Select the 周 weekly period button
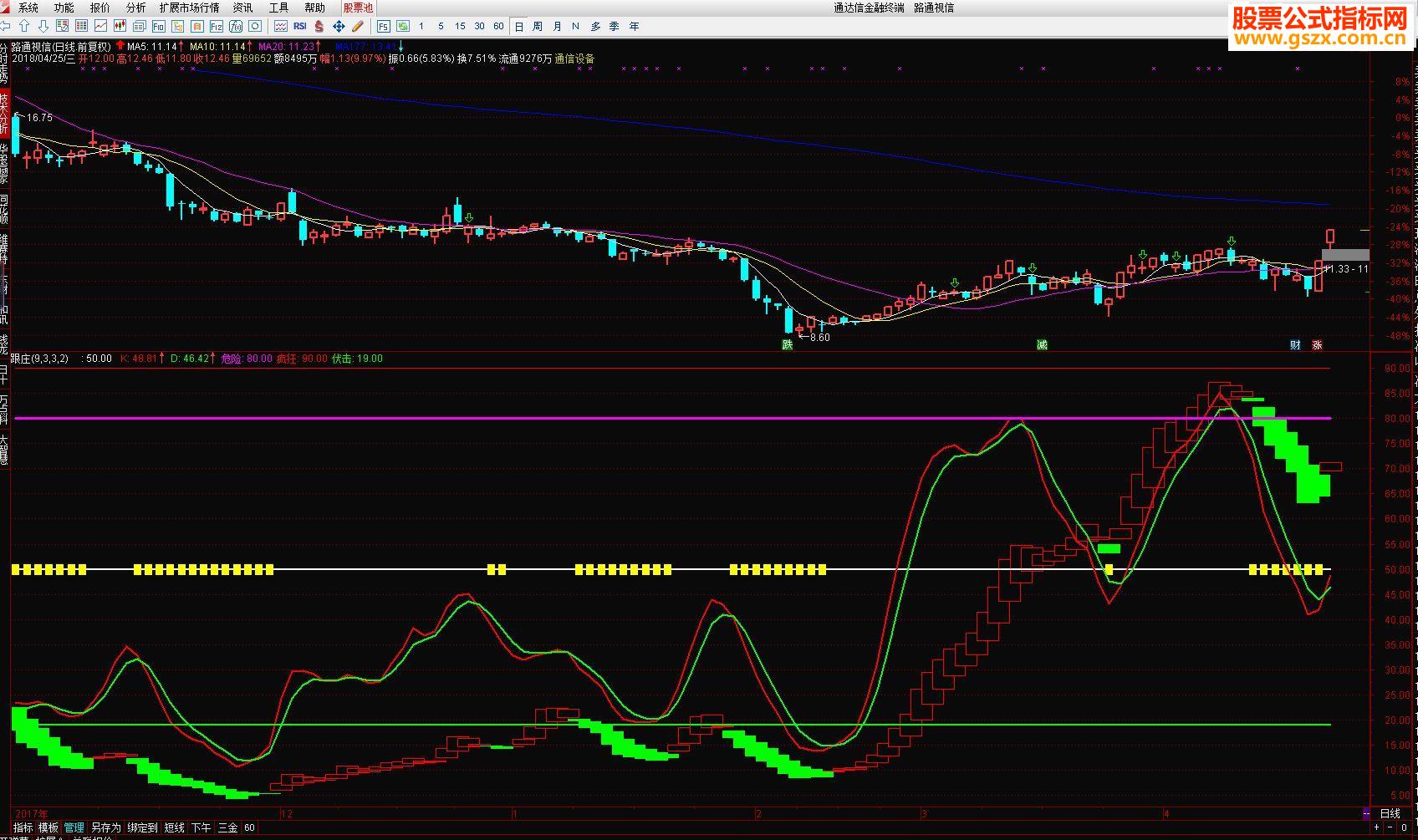1418x840 pixels. click(x=538, y=26)
